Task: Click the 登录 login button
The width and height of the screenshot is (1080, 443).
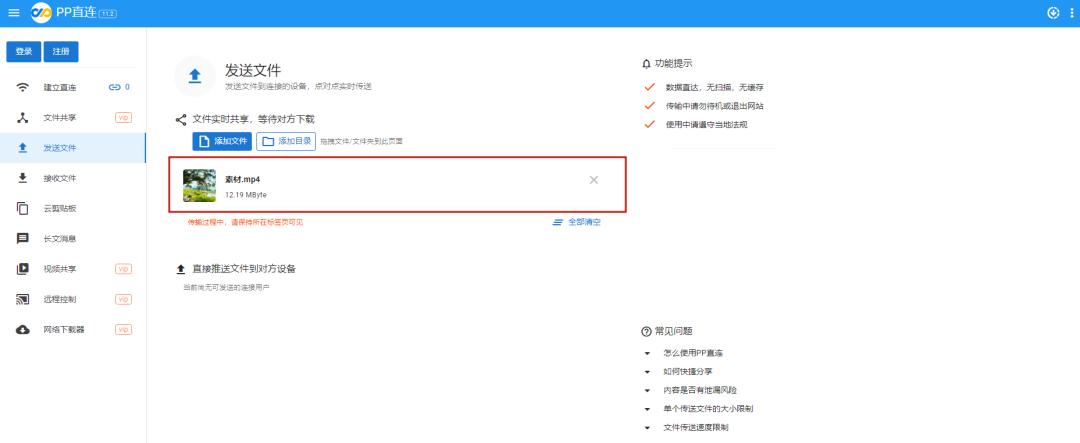Action: (24, 52)
